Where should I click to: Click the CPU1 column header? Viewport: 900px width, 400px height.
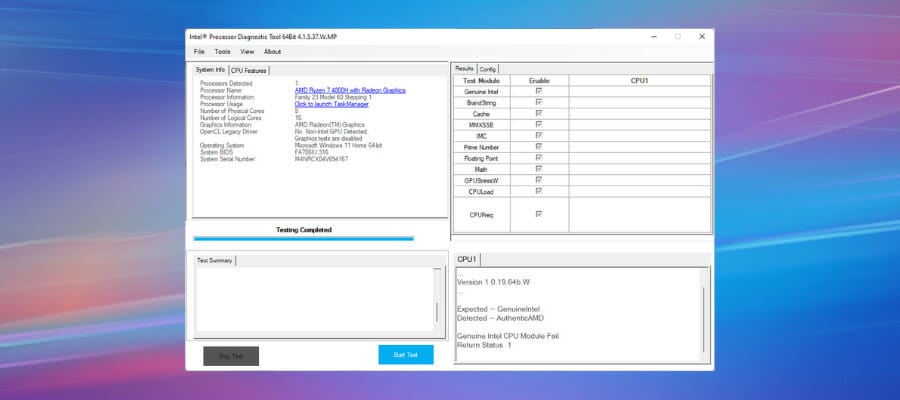click(x=639, y=81)
